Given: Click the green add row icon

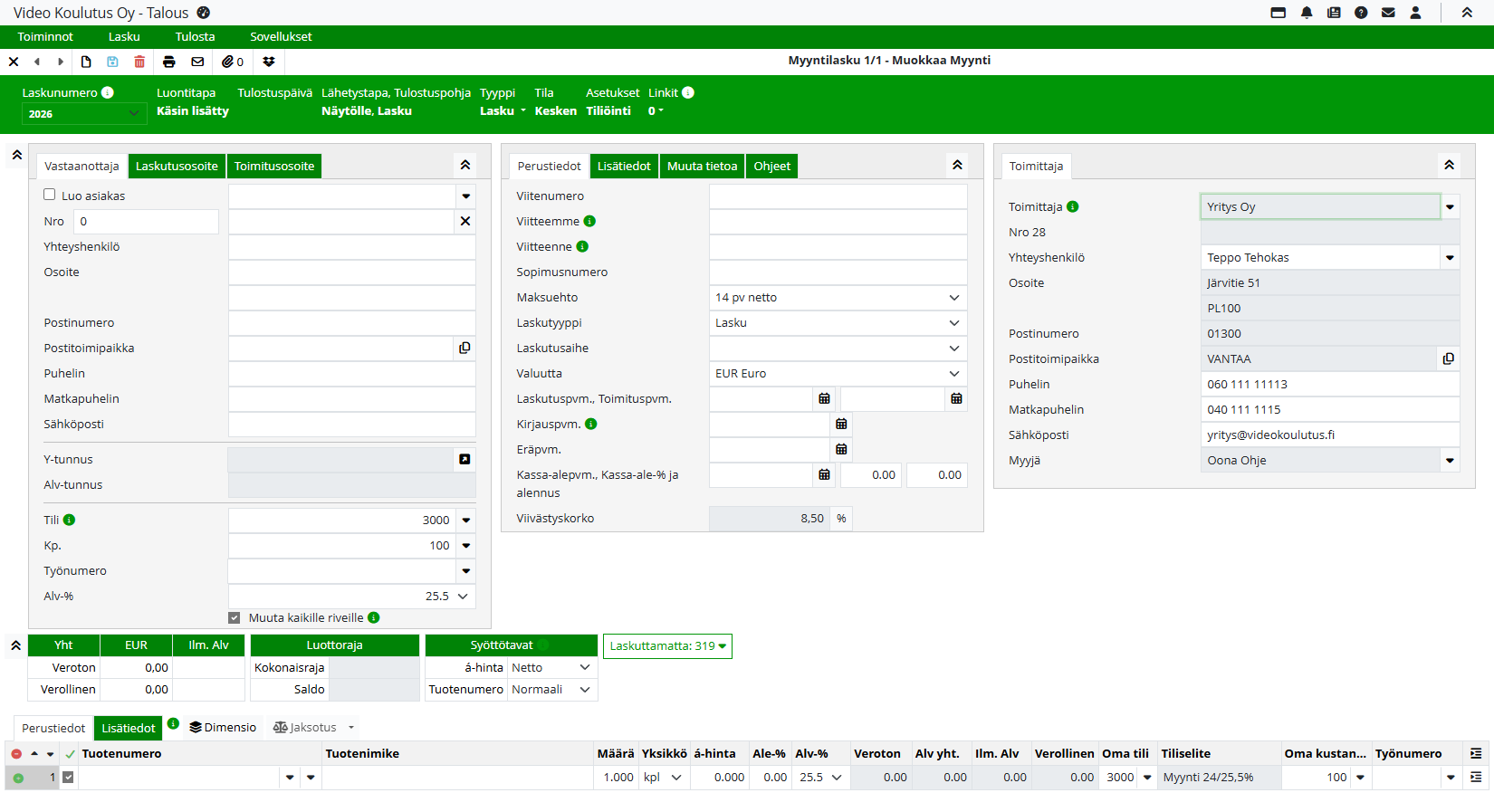Looking at the screenshot, I should 18,778.
